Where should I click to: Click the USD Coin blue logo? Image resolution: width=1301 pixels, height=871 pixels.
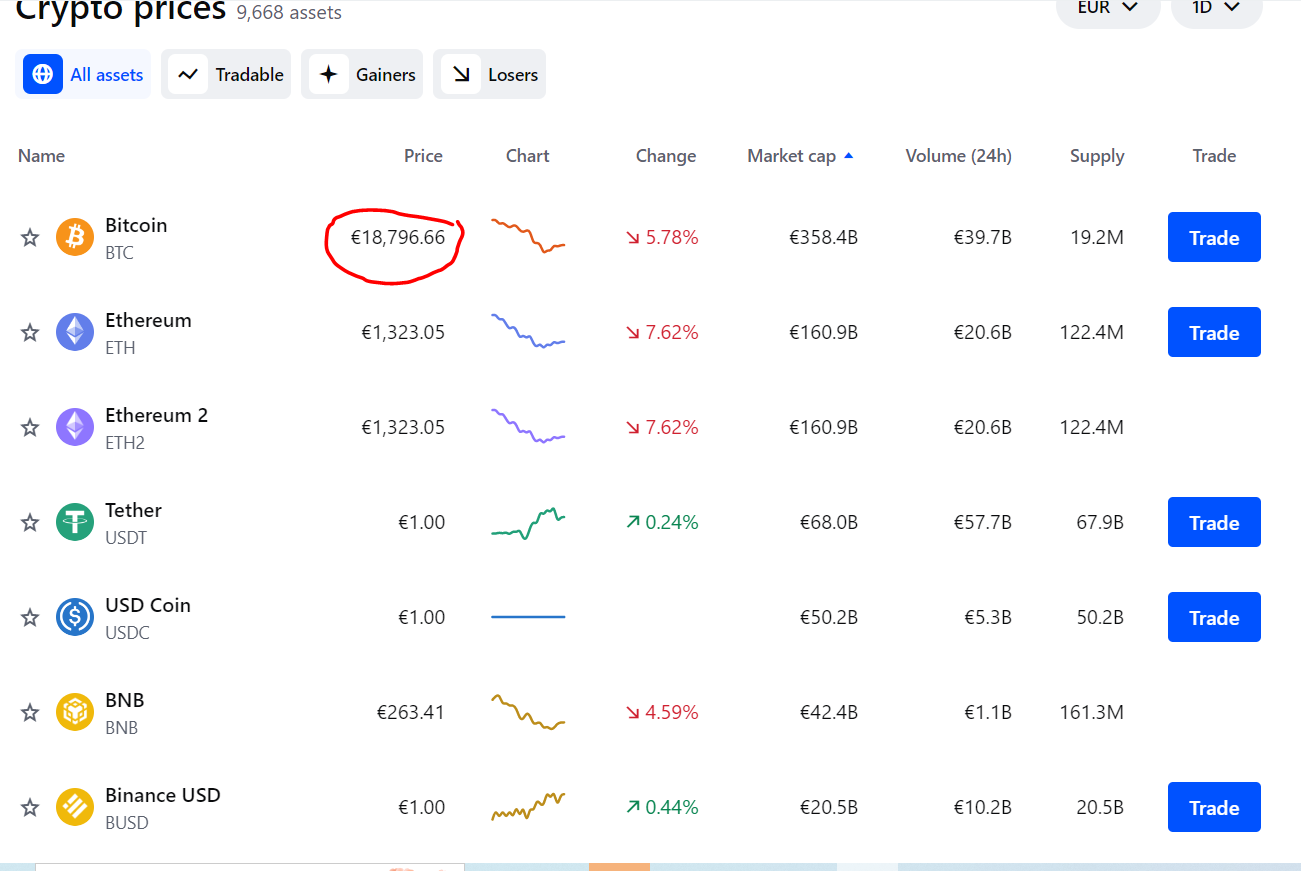75,617
